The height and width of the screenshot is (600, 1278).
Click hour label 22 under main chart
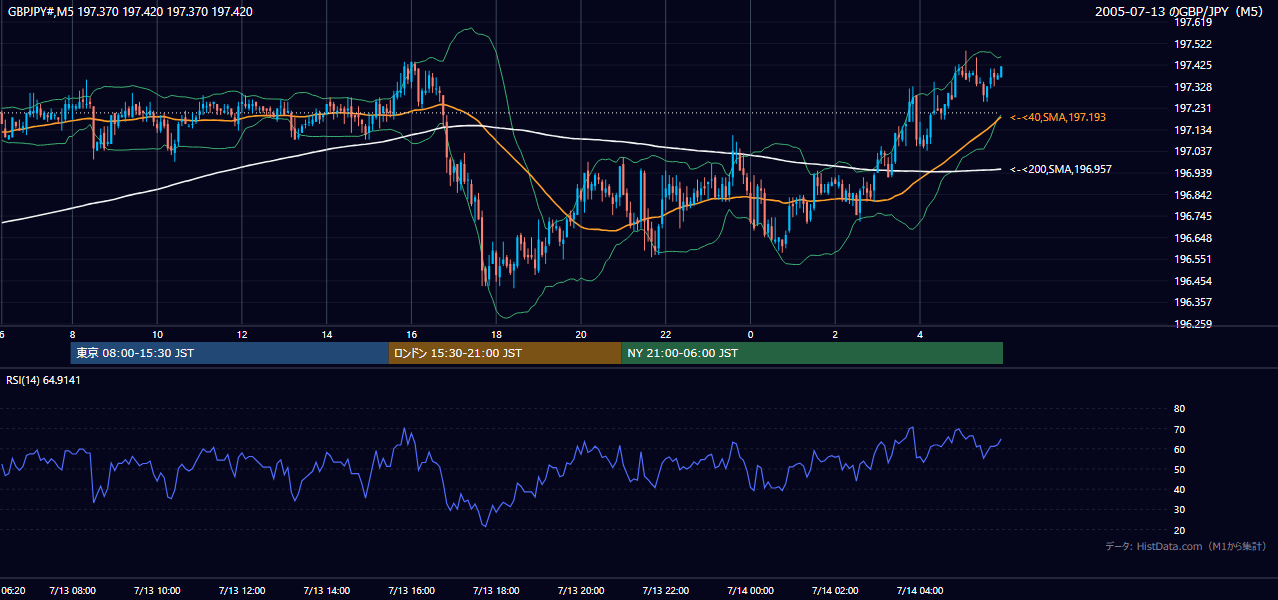666,335
